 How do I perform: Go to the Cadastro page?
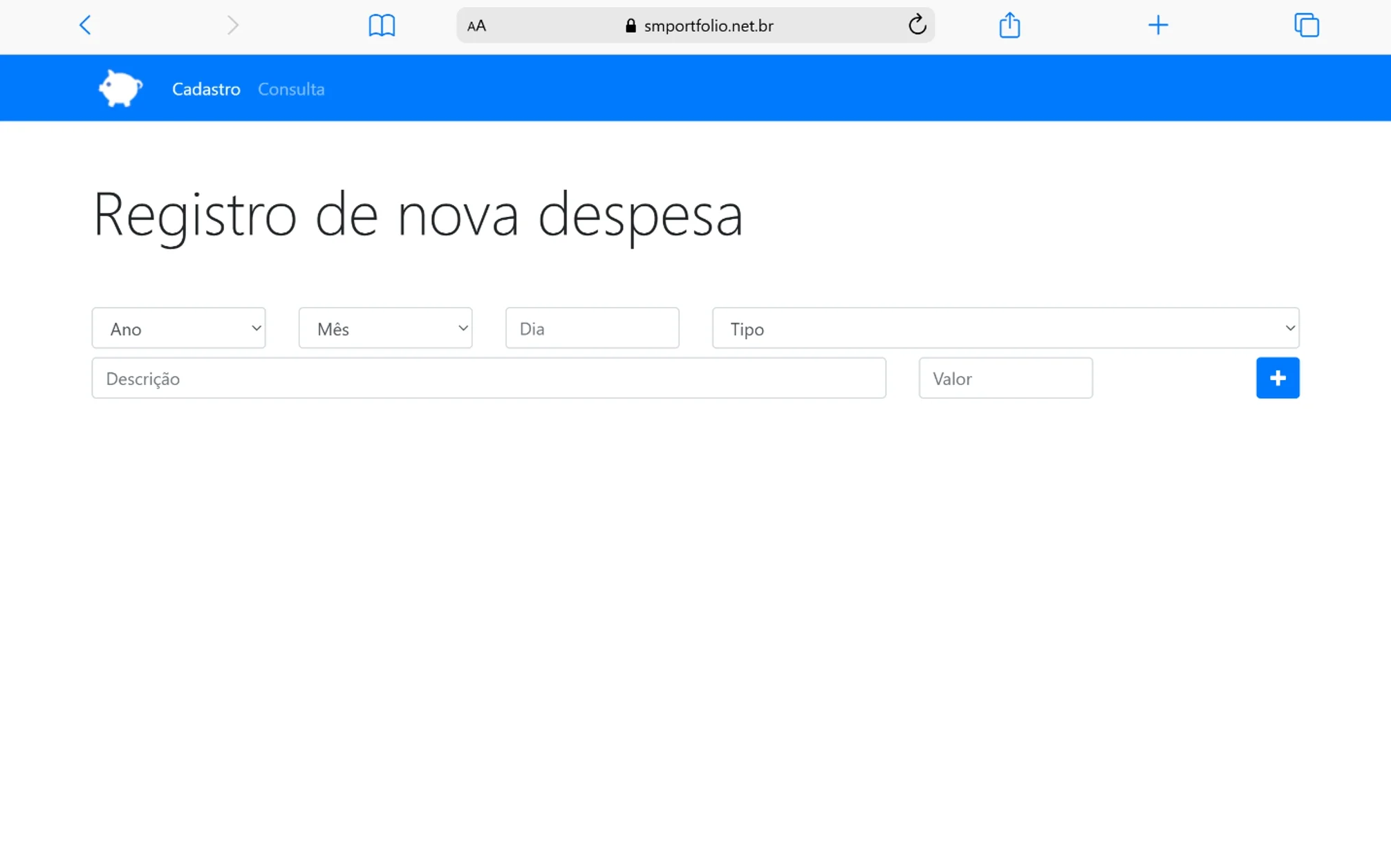(x=206, y=89)
